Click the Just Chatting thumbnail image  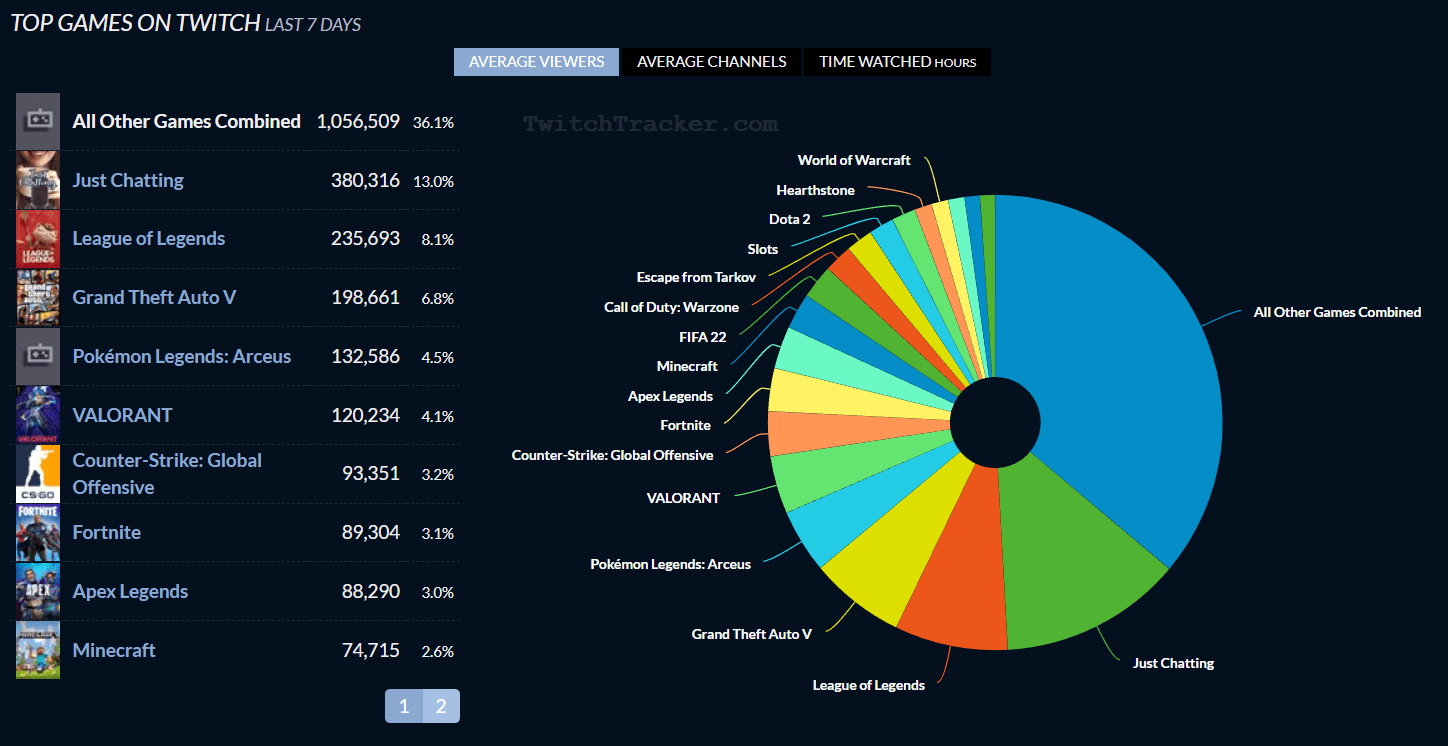[x=38, y=180]
